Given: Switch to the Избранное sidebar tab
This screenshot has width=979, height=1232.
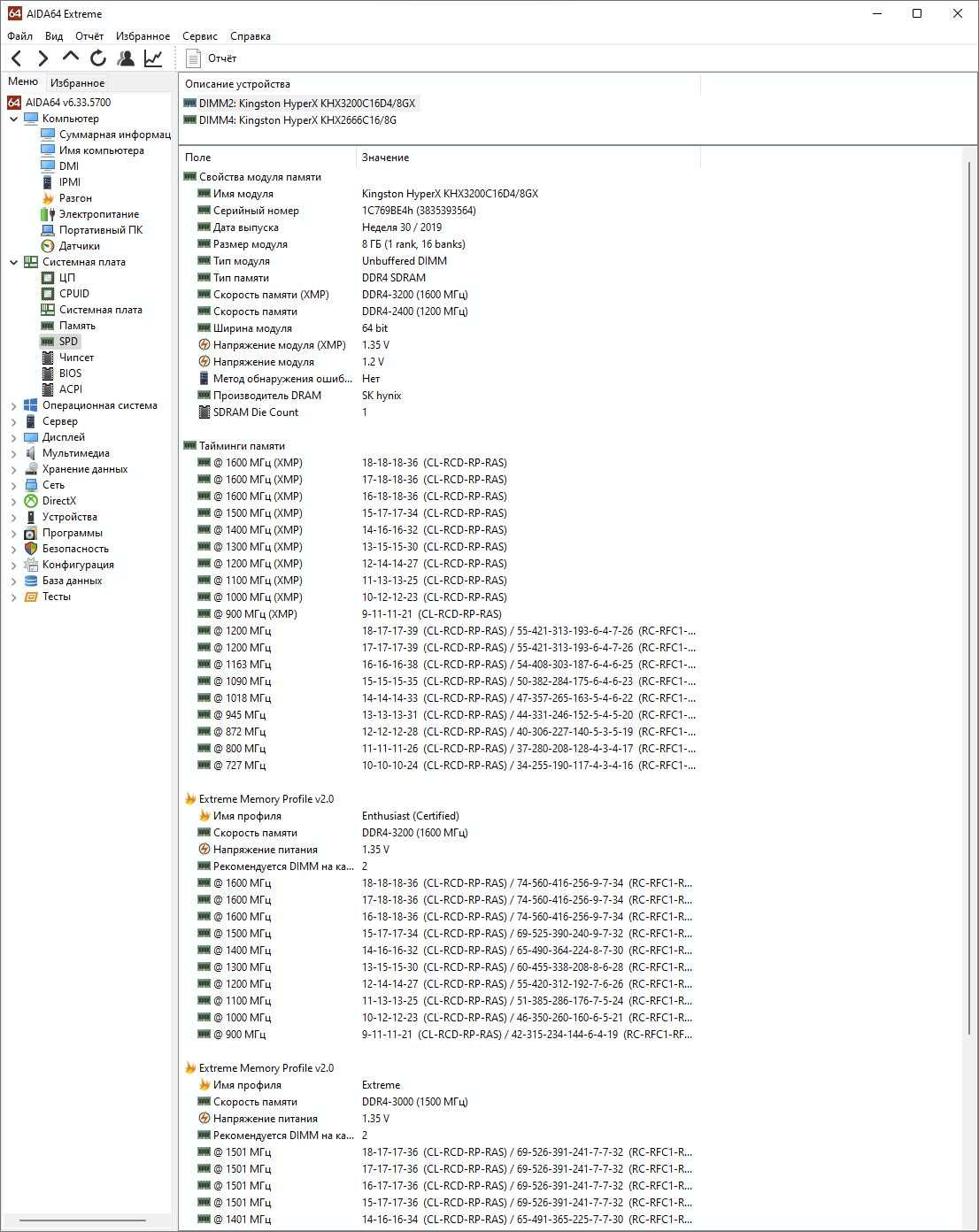Looking at the screenshot, I should tap(77, 82).
